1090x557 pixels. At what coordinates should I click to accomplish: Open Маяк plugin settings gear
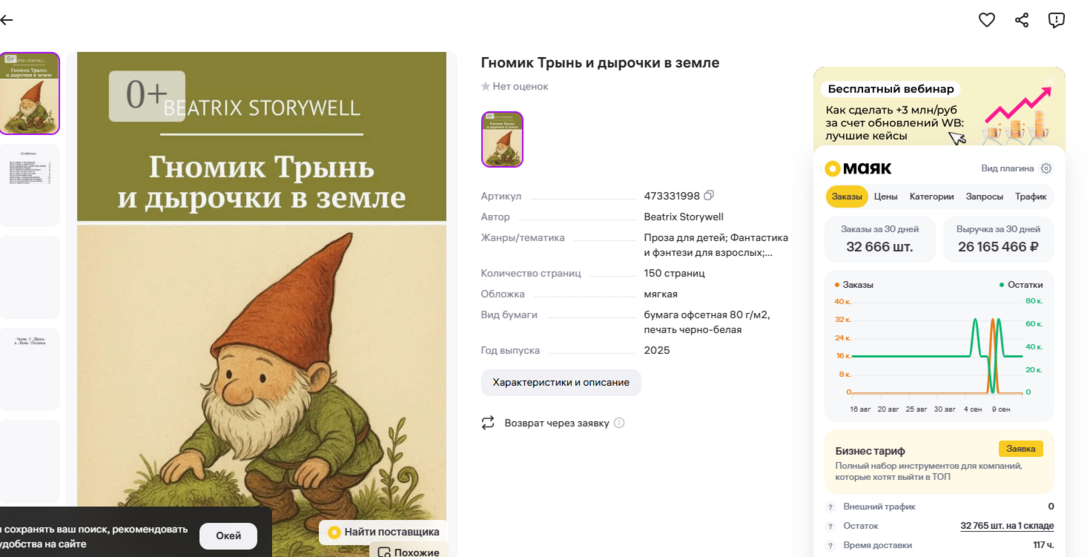click(1046, 169)
